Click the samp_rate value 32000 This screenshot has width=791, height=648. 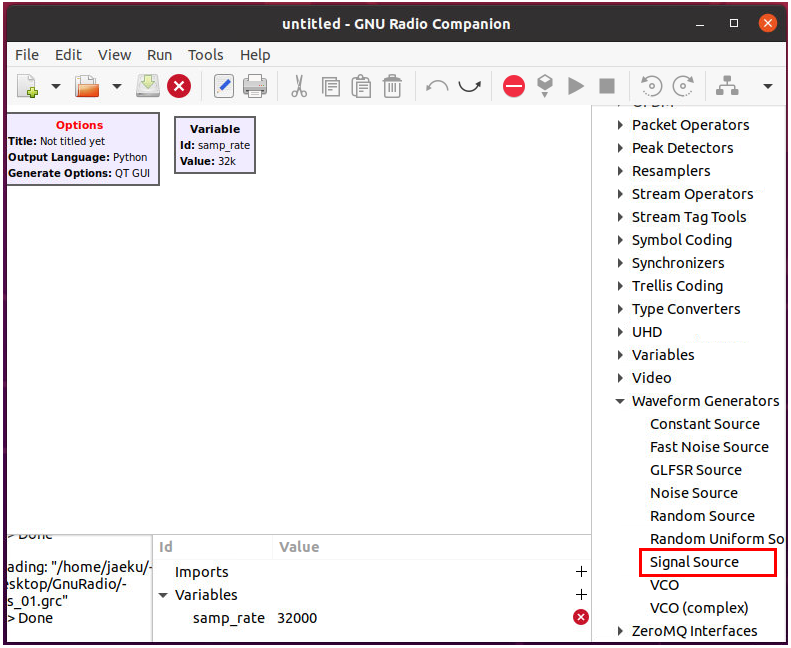[x=297, y=618]
